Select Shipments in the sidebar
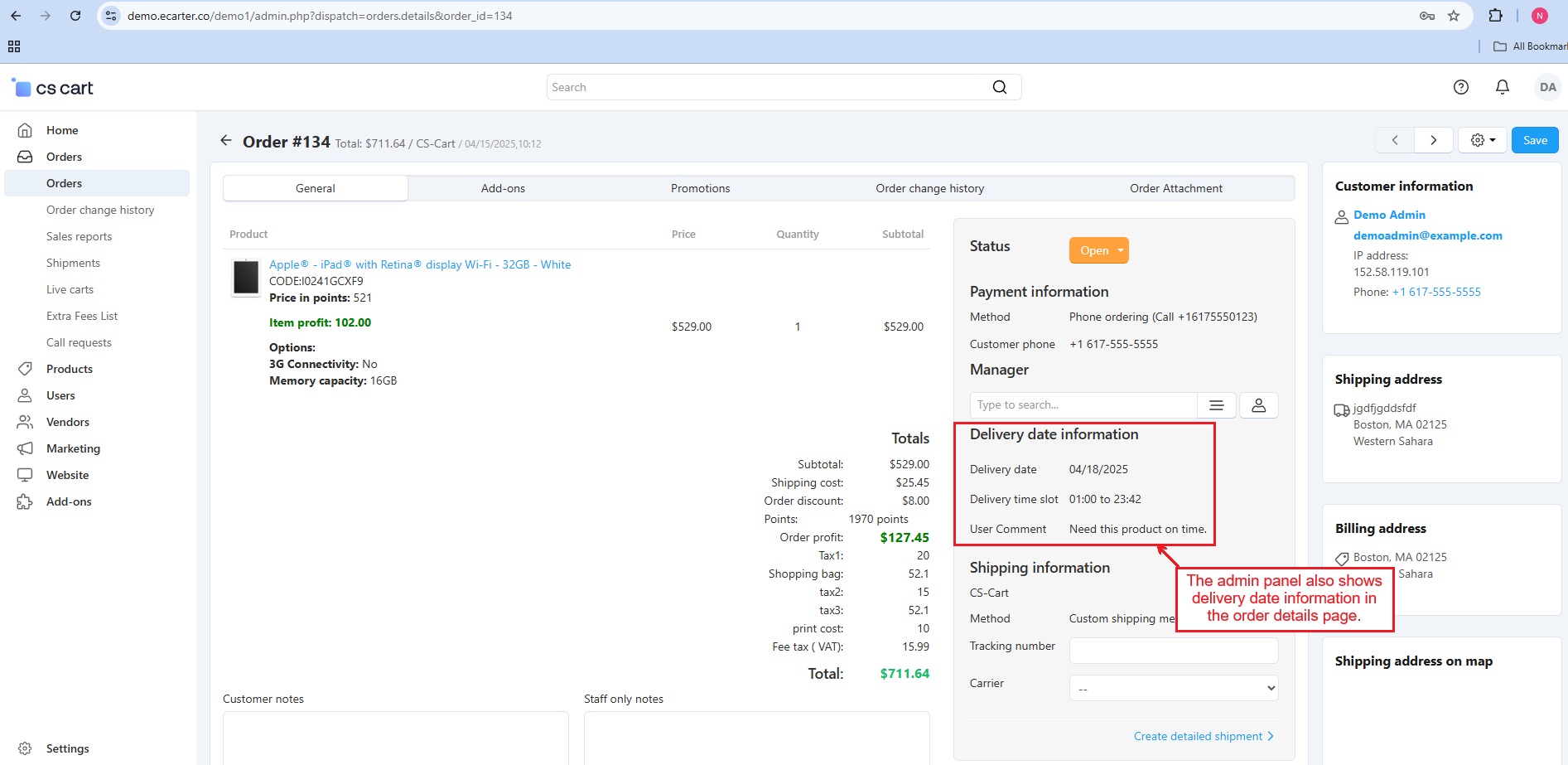The width and height of the screenshot is (1568, 765). pyautogui.click(x=73, y=263)
